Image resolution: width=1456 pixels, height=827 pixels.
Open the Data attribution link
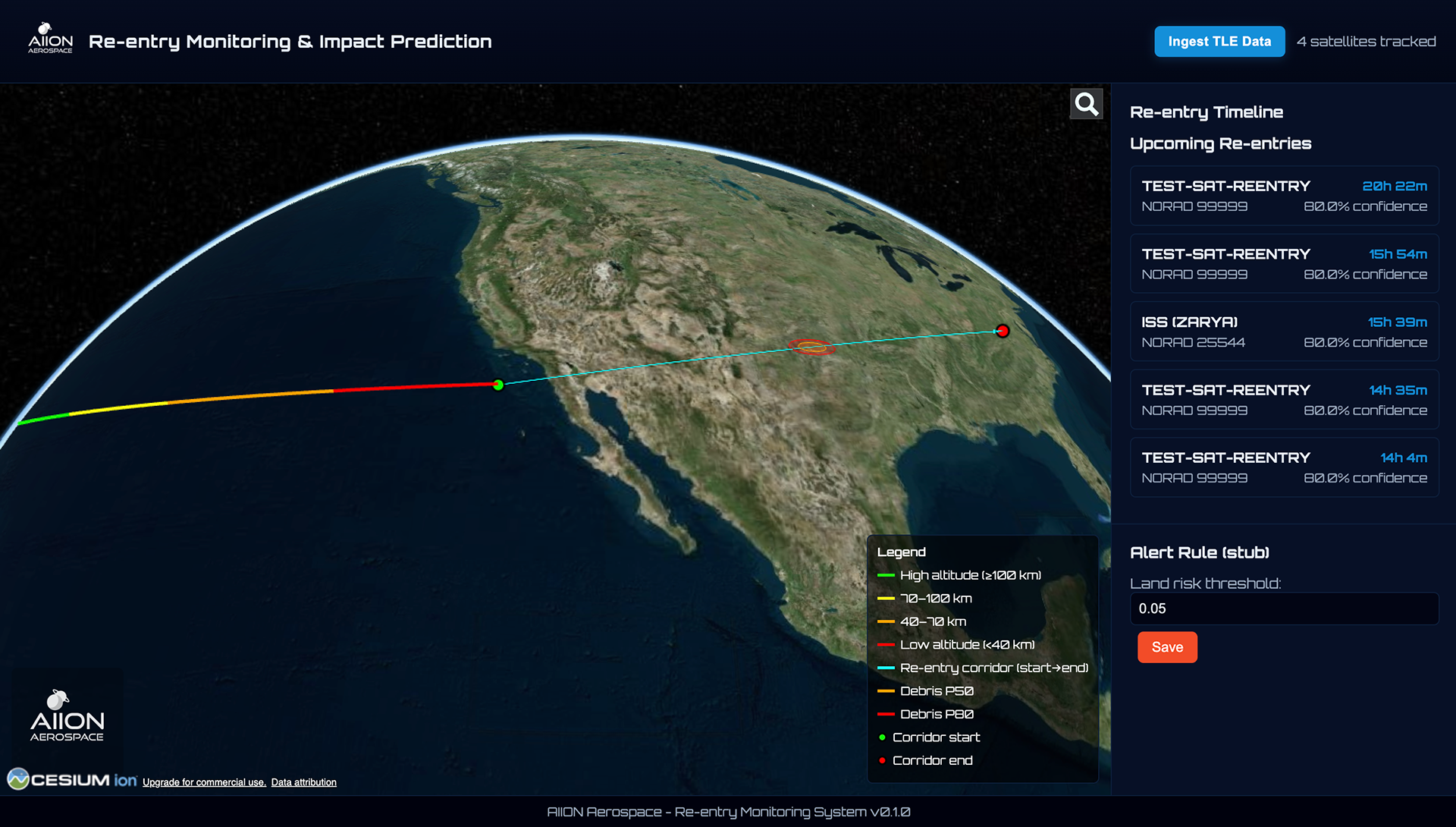click(x=303, y=782)
